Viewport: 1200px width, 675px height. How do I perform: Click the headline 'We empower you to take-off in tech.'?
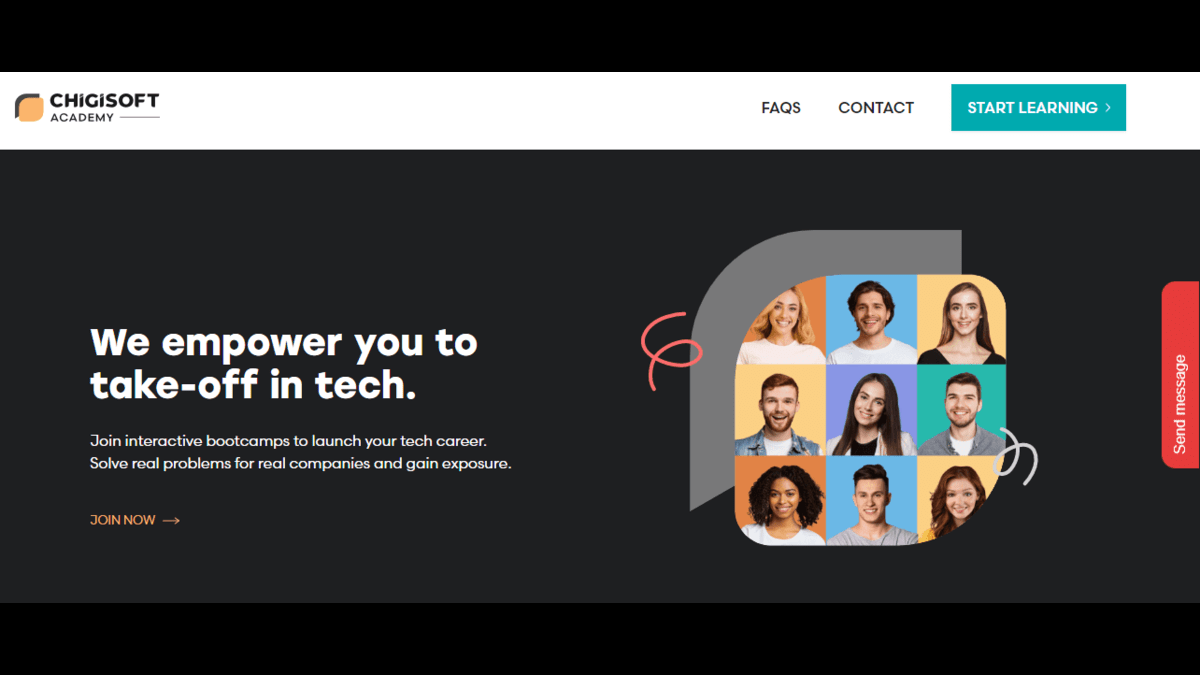pos(284,363)
